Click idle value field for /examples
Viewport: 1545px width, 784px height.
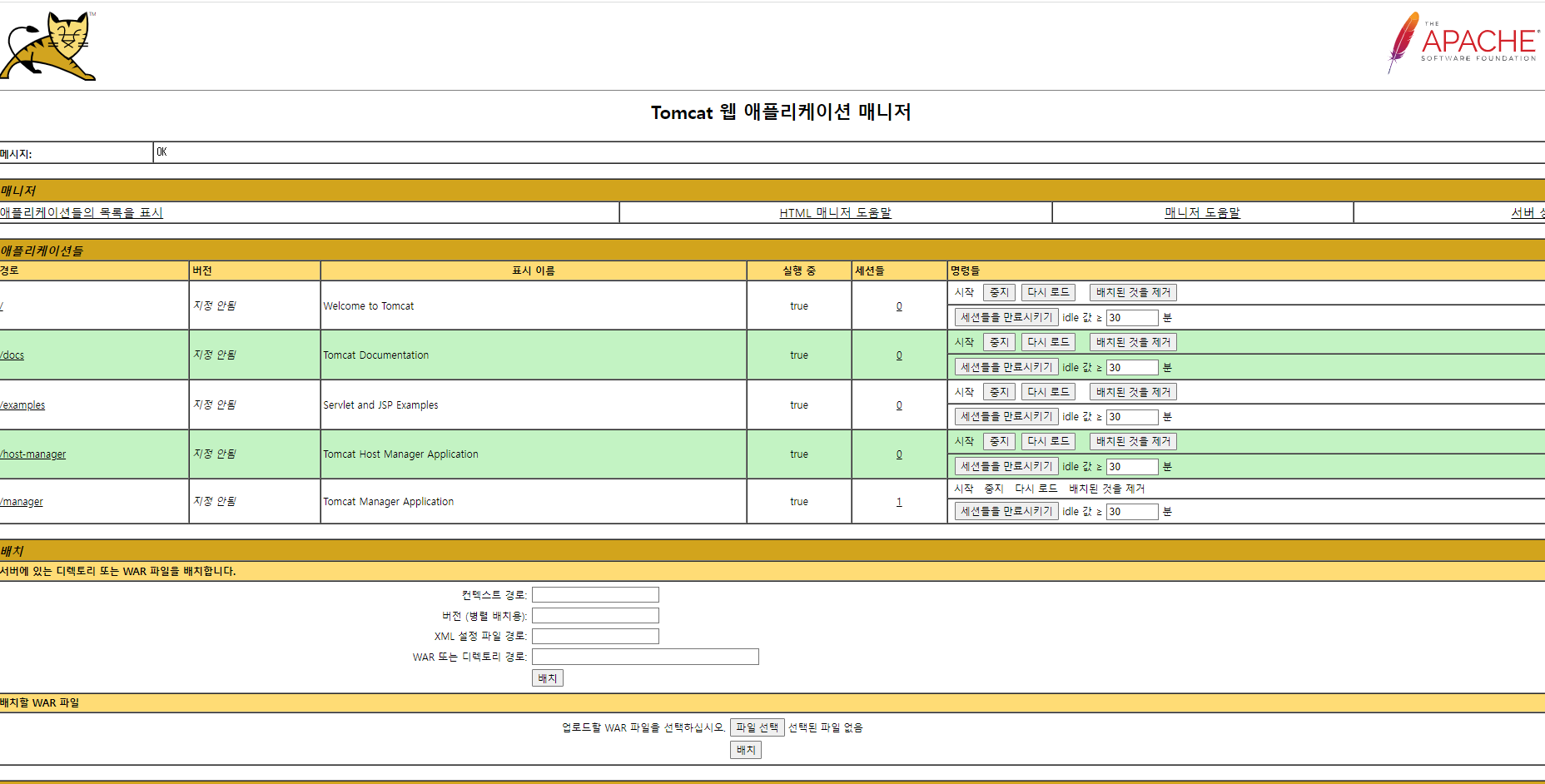tap(1132, 417)
